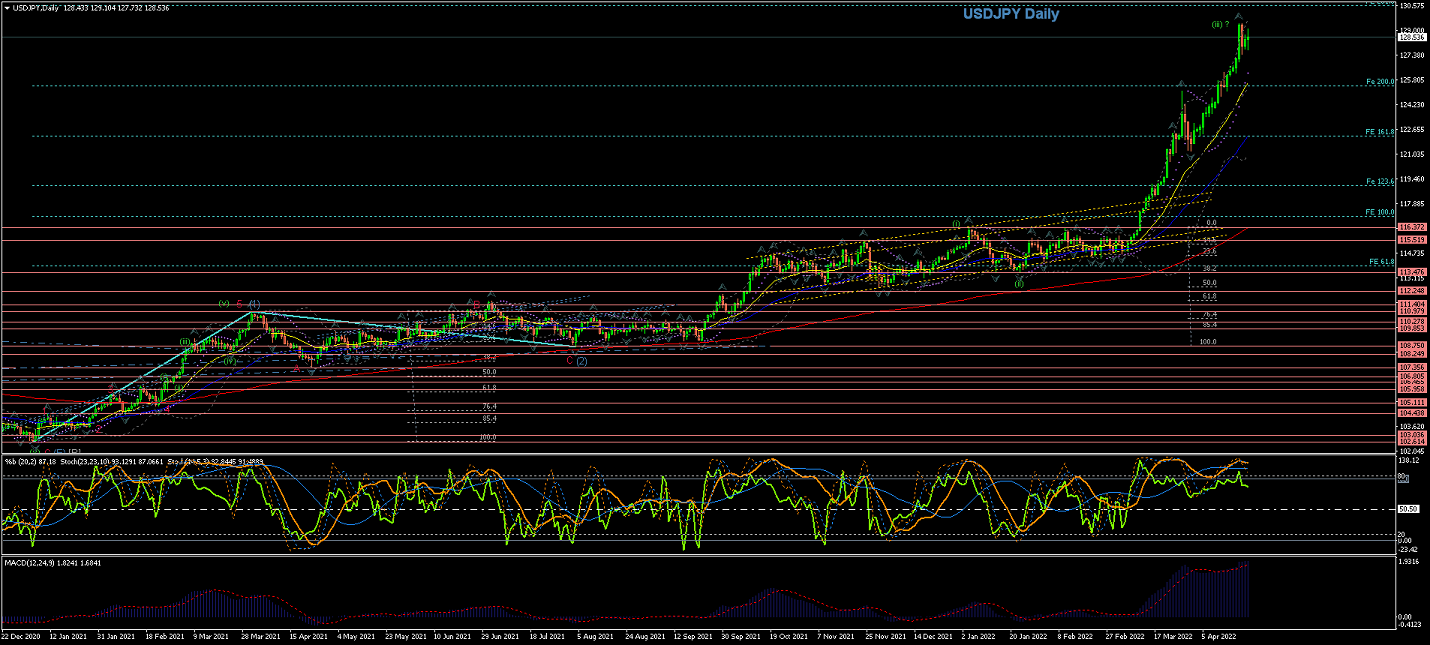Click the 116.372 horizontal level price tag
The image size is (1430, 645).
tap(1411, 228)
